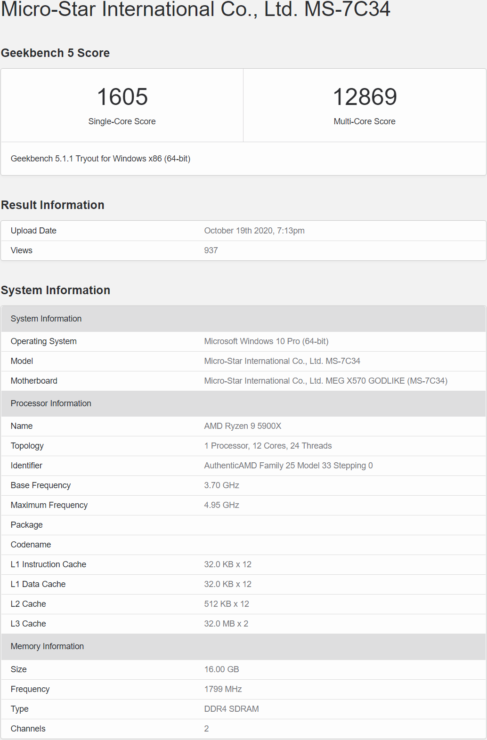Click the 'Identifier' row label

coord(26,466)
